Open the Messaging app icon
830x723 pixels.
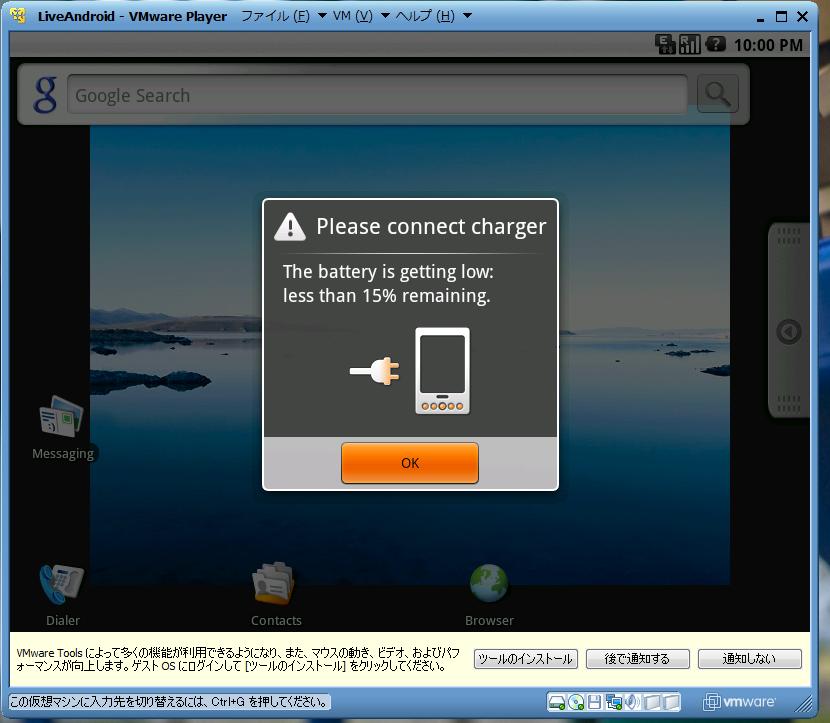62,417
